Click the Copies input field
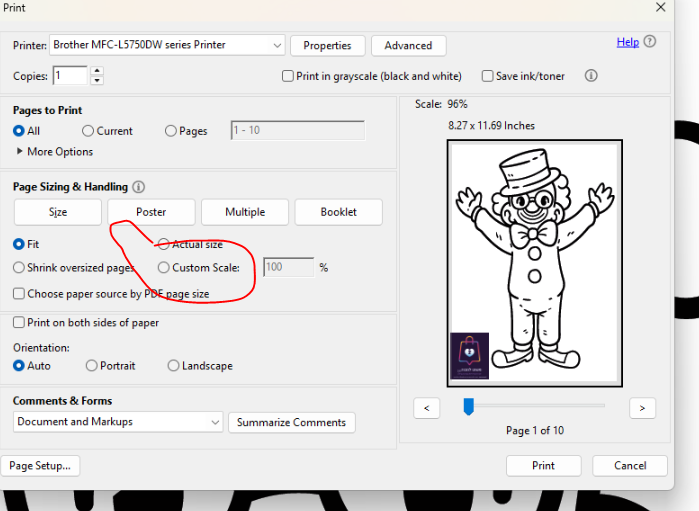The image size is (699, 511). tap(70, 75)
